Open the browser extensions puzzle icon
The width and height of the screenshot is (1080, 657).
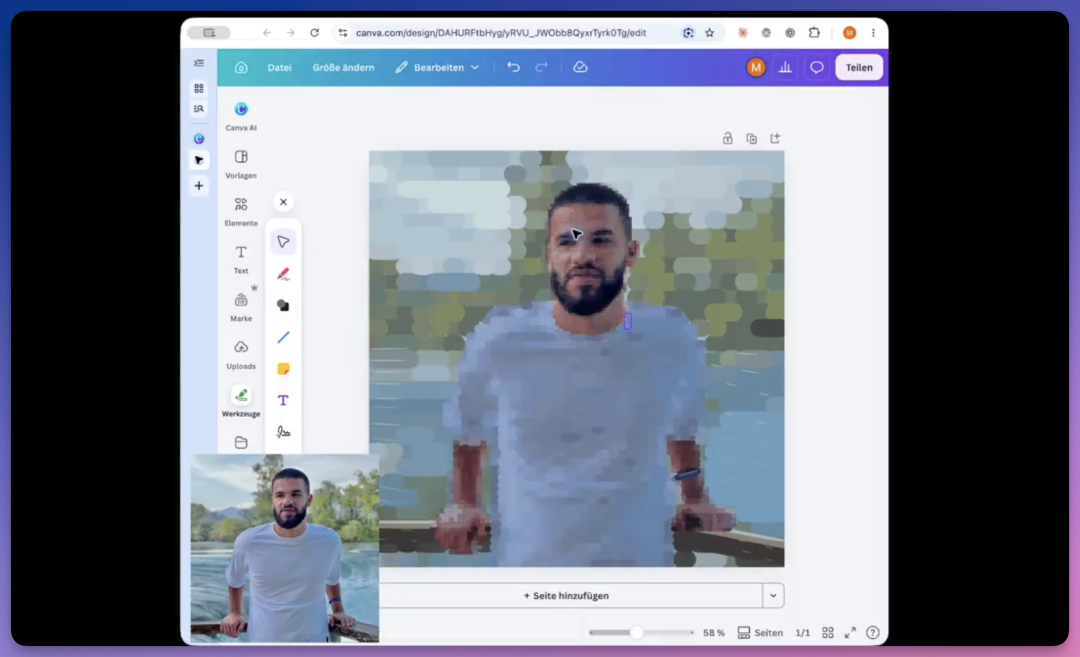click(x=814, y=32)
